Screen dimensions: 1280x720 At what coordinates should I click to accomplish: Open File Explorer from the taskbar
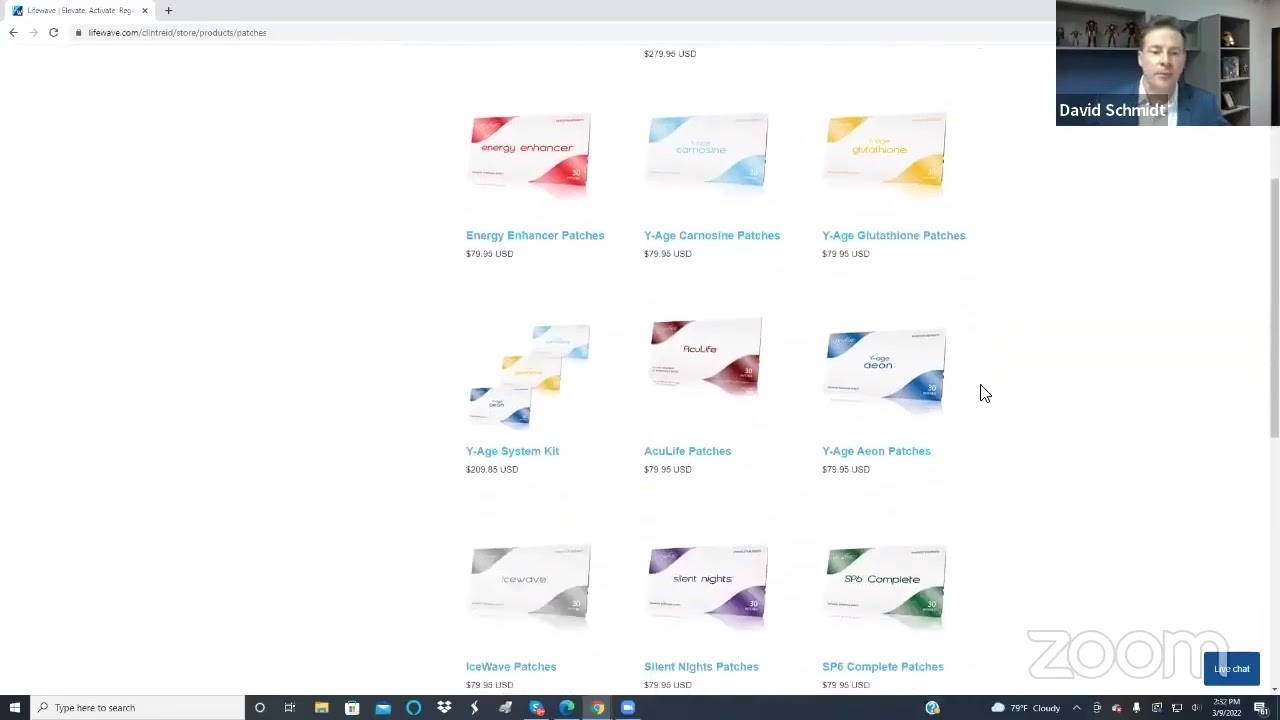[x=321, y=708]
